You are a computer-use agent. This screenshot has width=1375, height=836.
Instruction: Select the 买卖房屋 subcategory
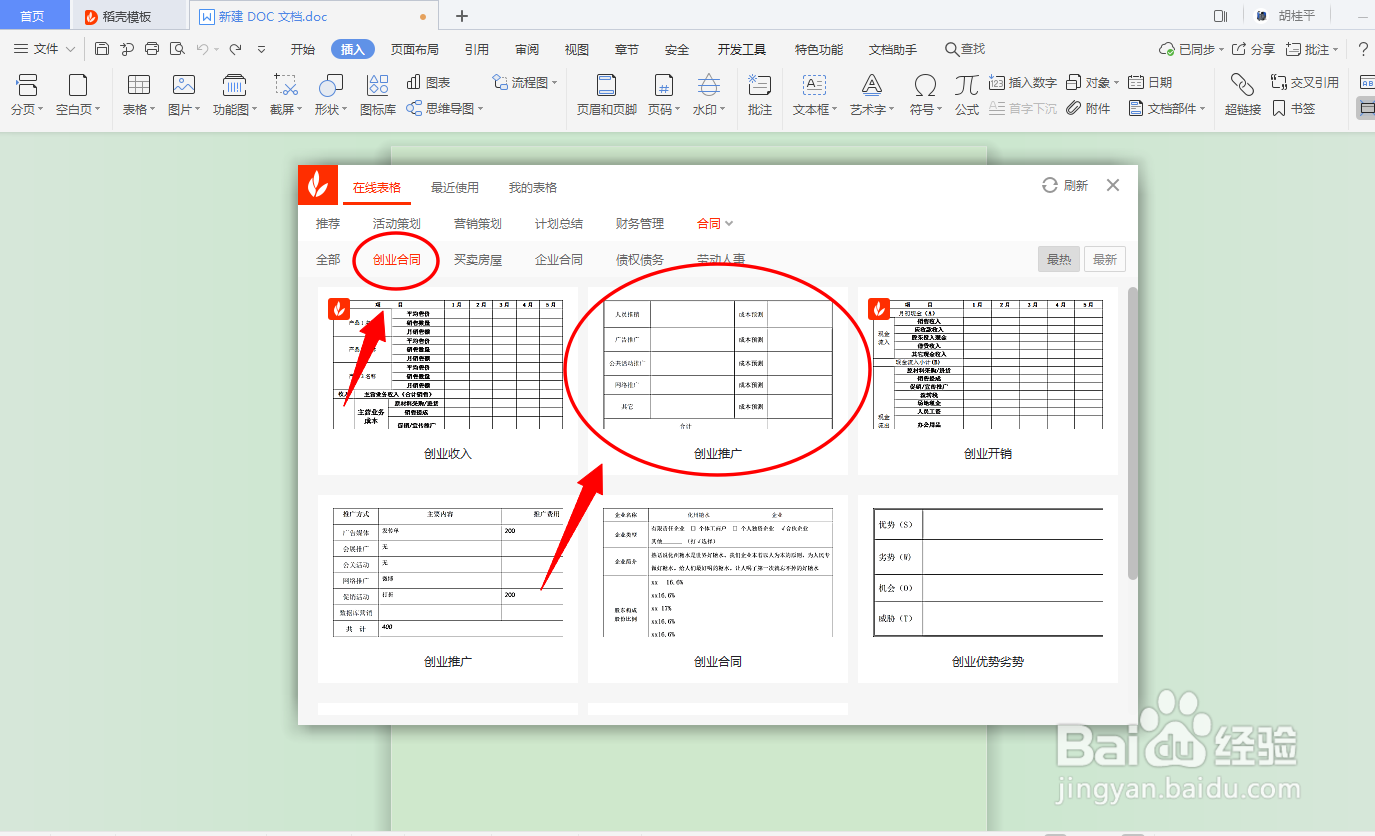[x=478, y=260]
